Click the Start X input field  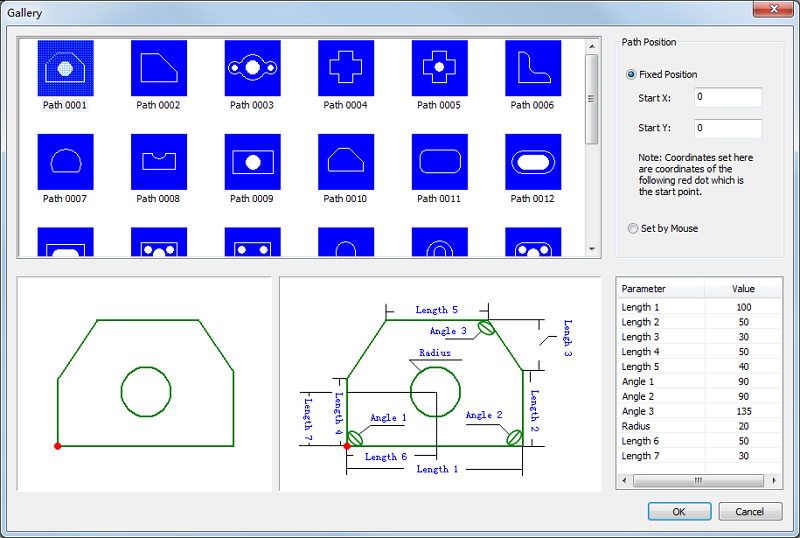tap(728, 97)
